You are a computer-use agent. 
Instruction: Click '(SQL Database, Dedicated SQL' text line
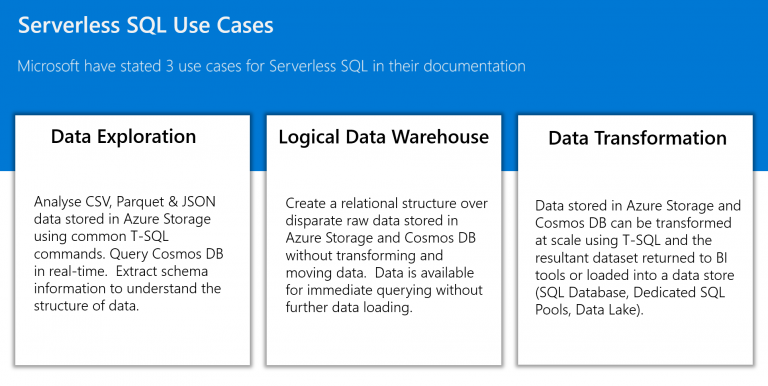coord(630,293)
